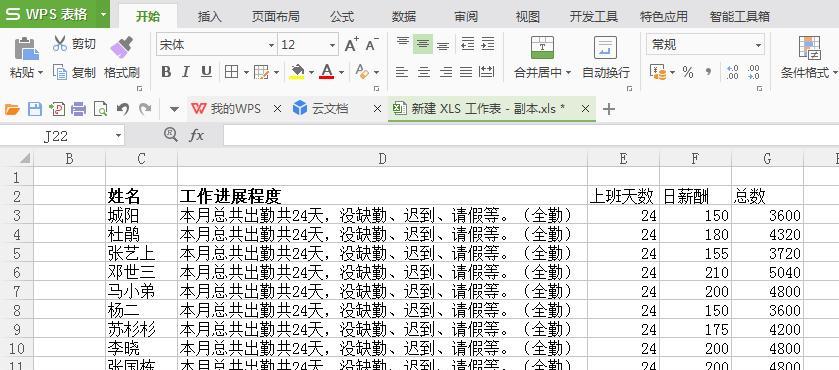Toggle bold formatting
The height and width of the screenshot is (370, 839).
[x=166, y=72]
